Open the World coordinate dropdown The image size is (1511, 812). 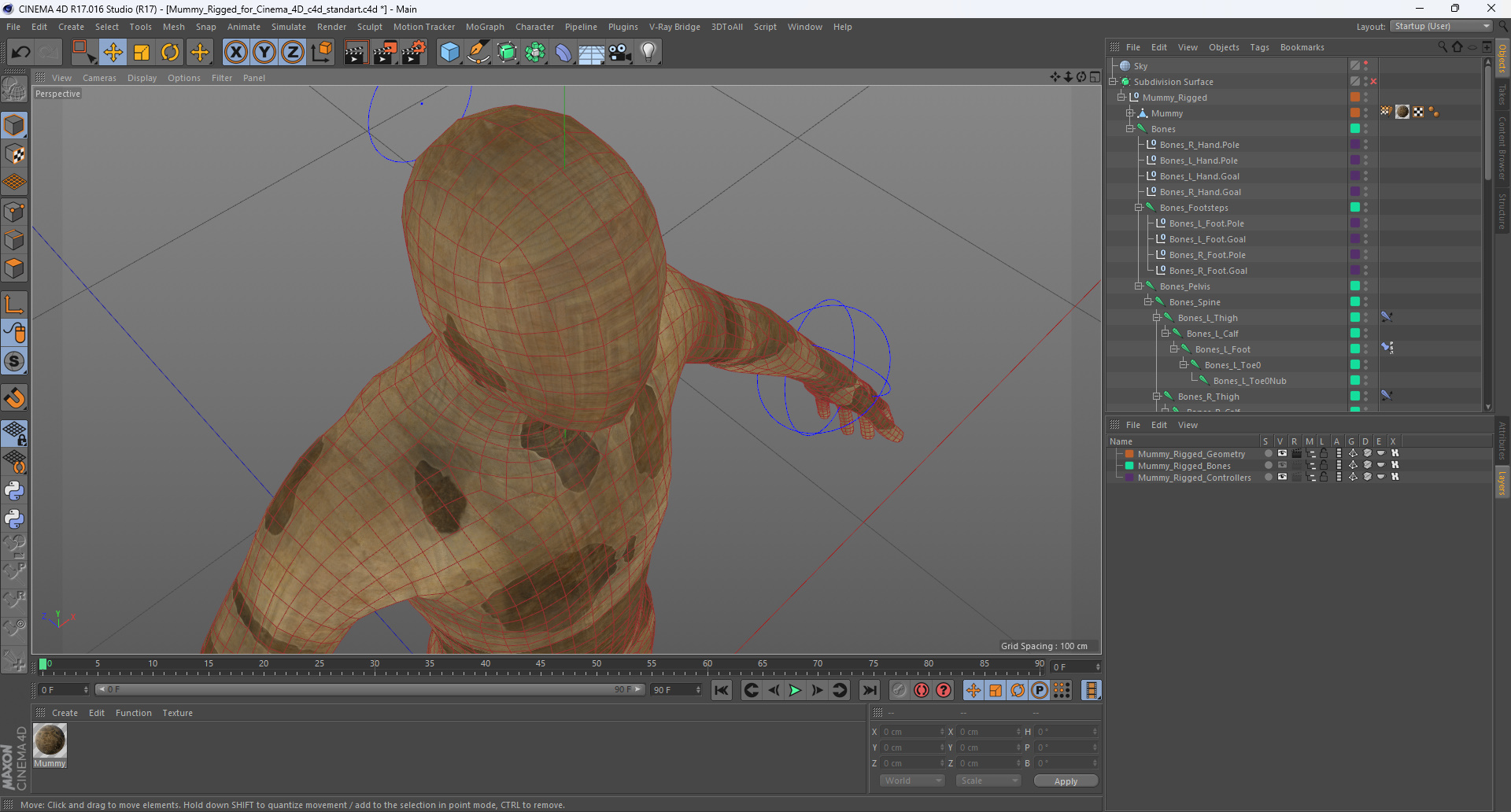click(912, 781)
